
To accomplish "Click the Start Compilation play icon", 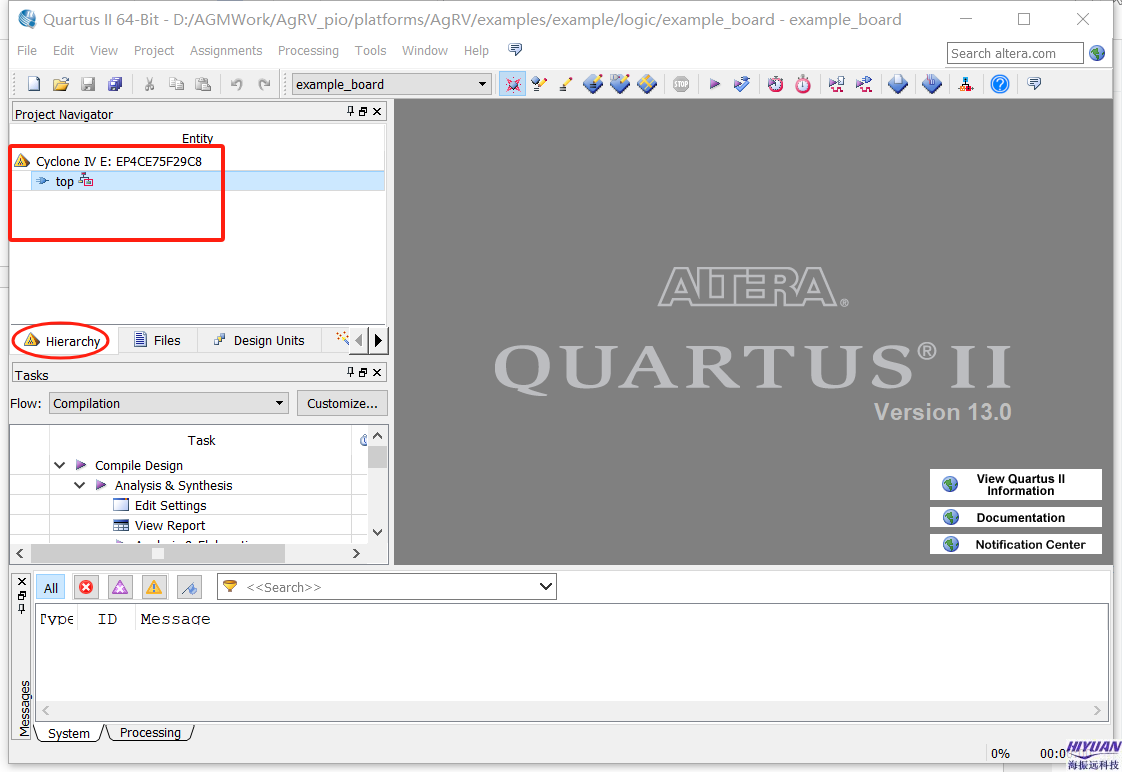I will (714, 84).
